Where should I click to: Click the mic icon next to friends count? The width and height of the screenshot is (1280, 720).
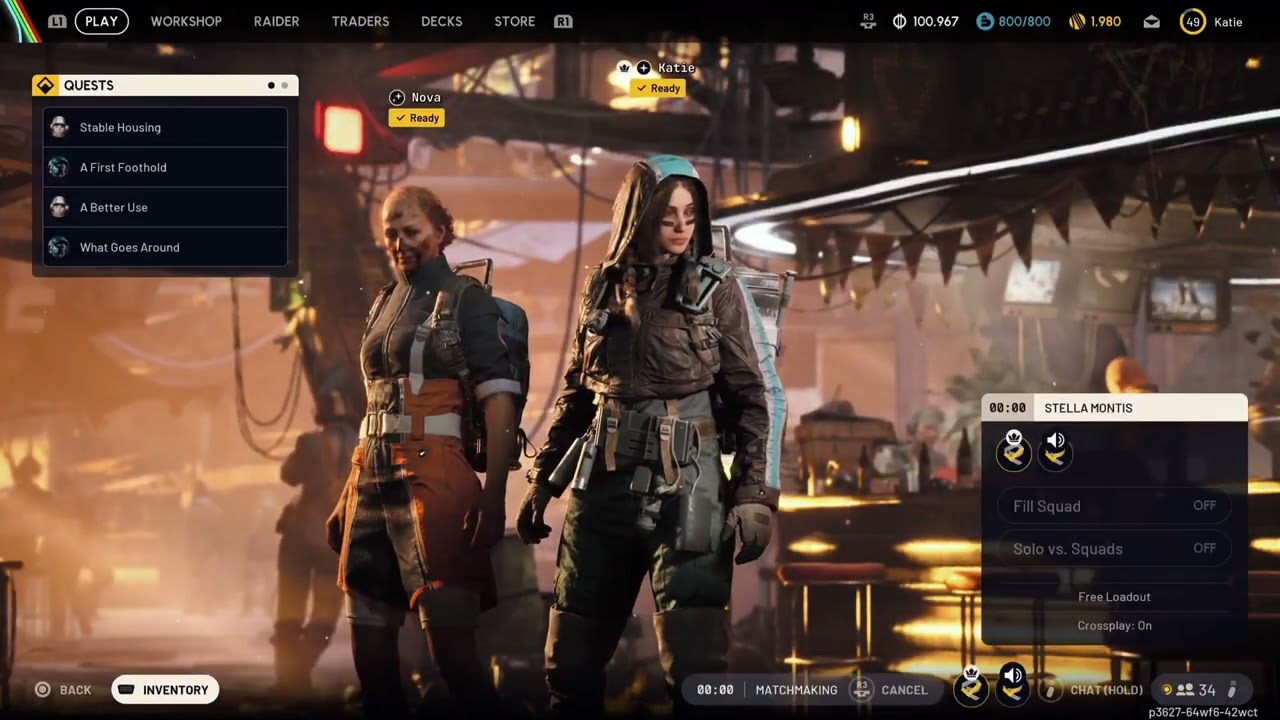pyautogui.click(x=1232, y=690)
